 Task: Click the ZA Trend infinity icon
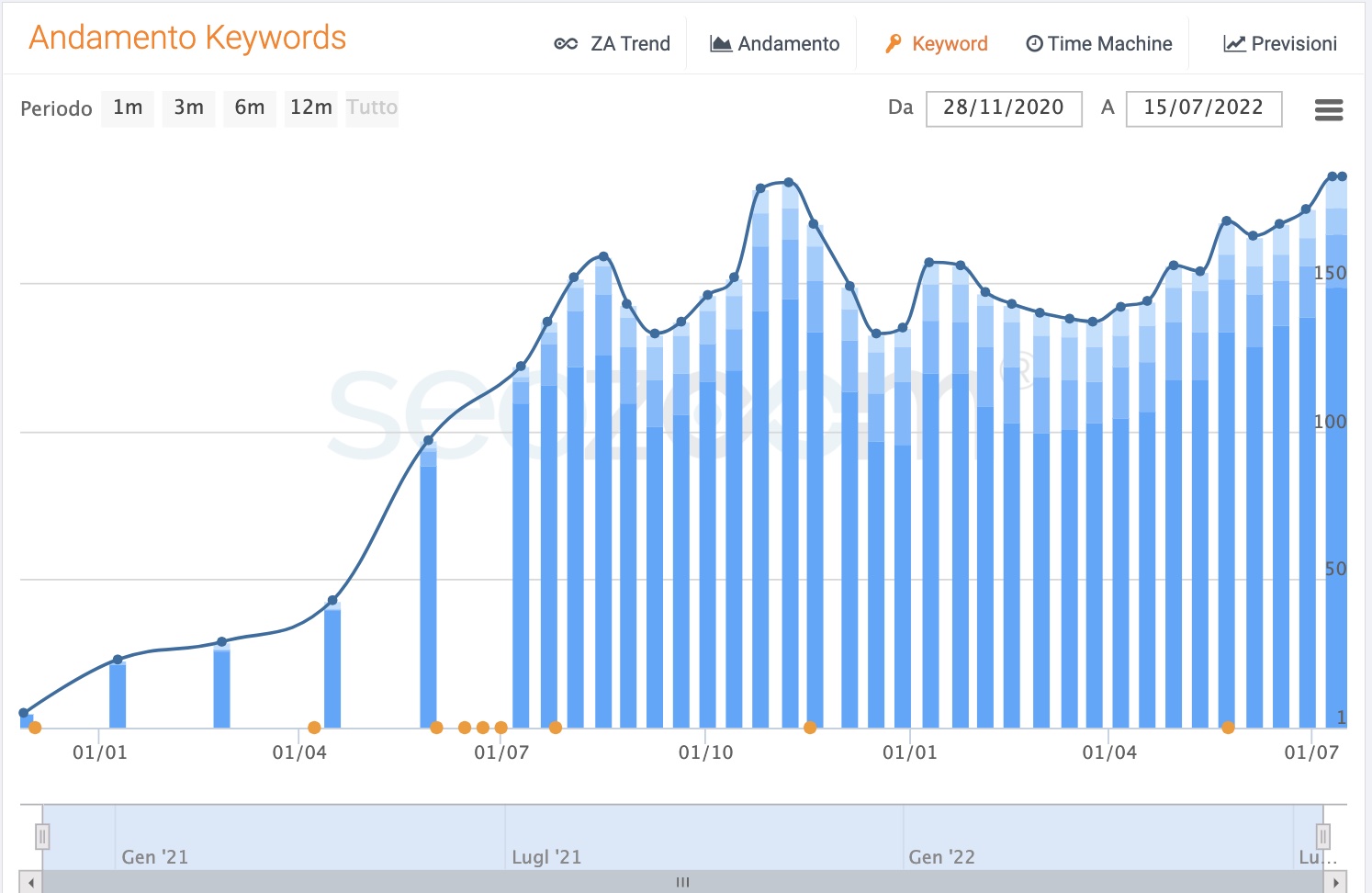pos(566,44)
